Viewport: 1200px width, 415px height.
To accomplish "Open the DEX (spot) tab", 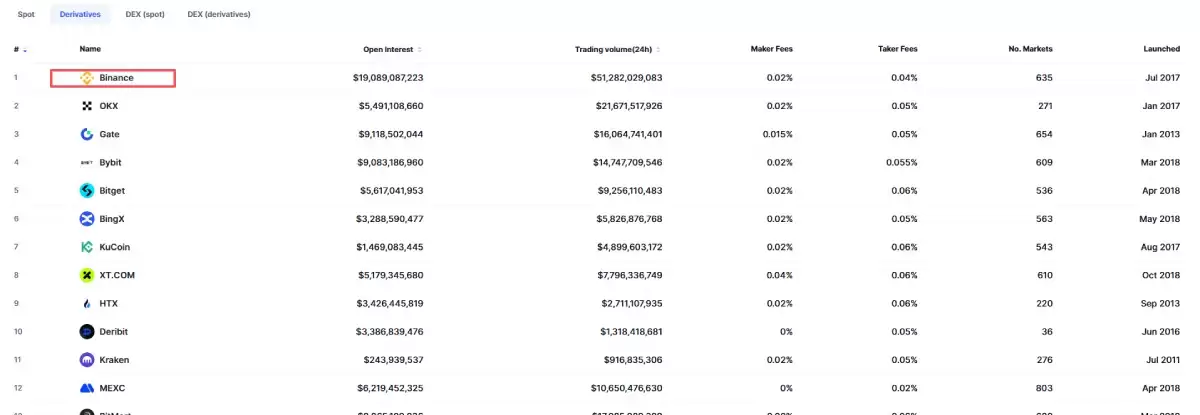I will tap(146, 15).
